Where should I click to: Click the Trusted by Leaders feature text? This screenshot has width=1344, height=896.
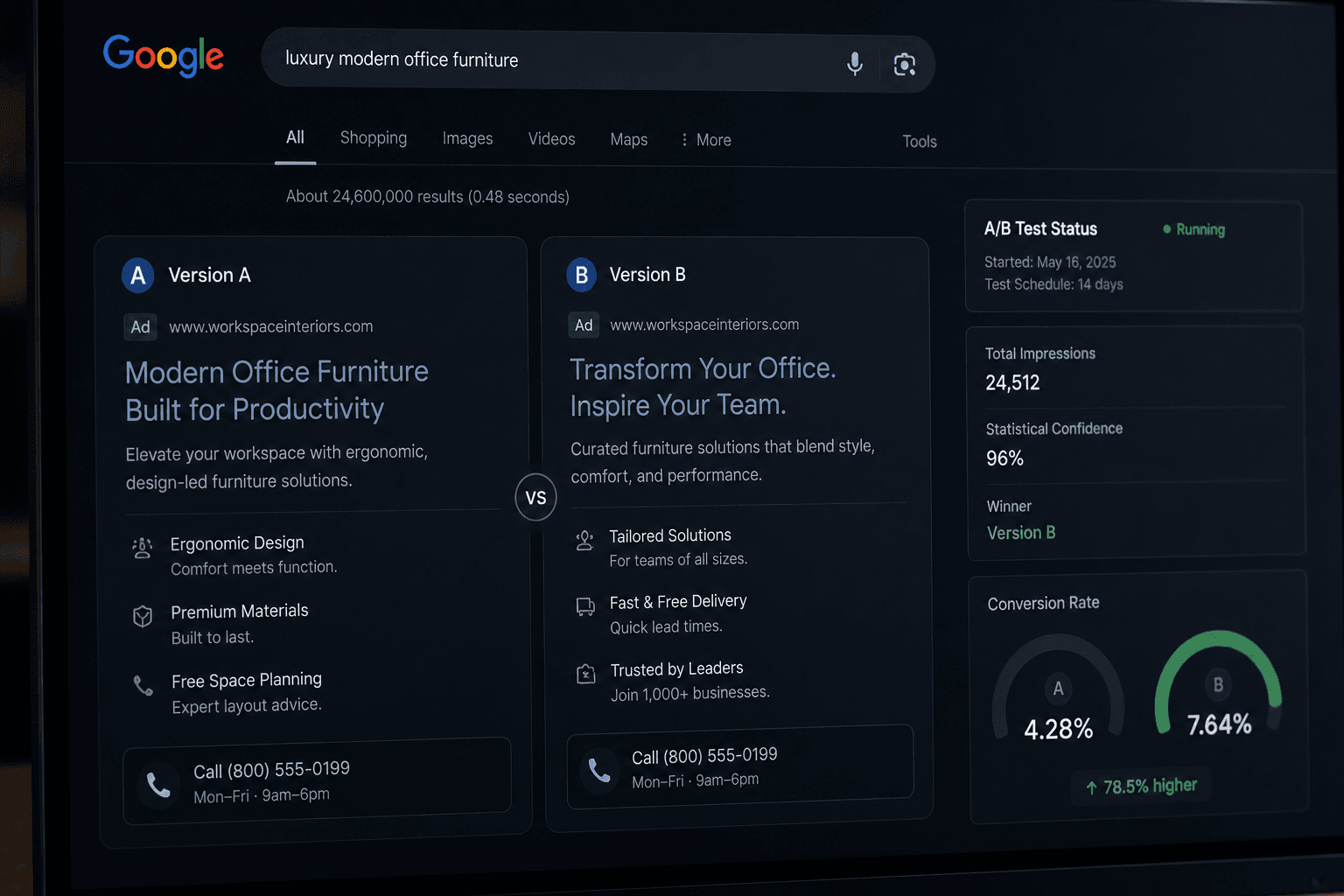pyautogui.click(x=677, y=669)
